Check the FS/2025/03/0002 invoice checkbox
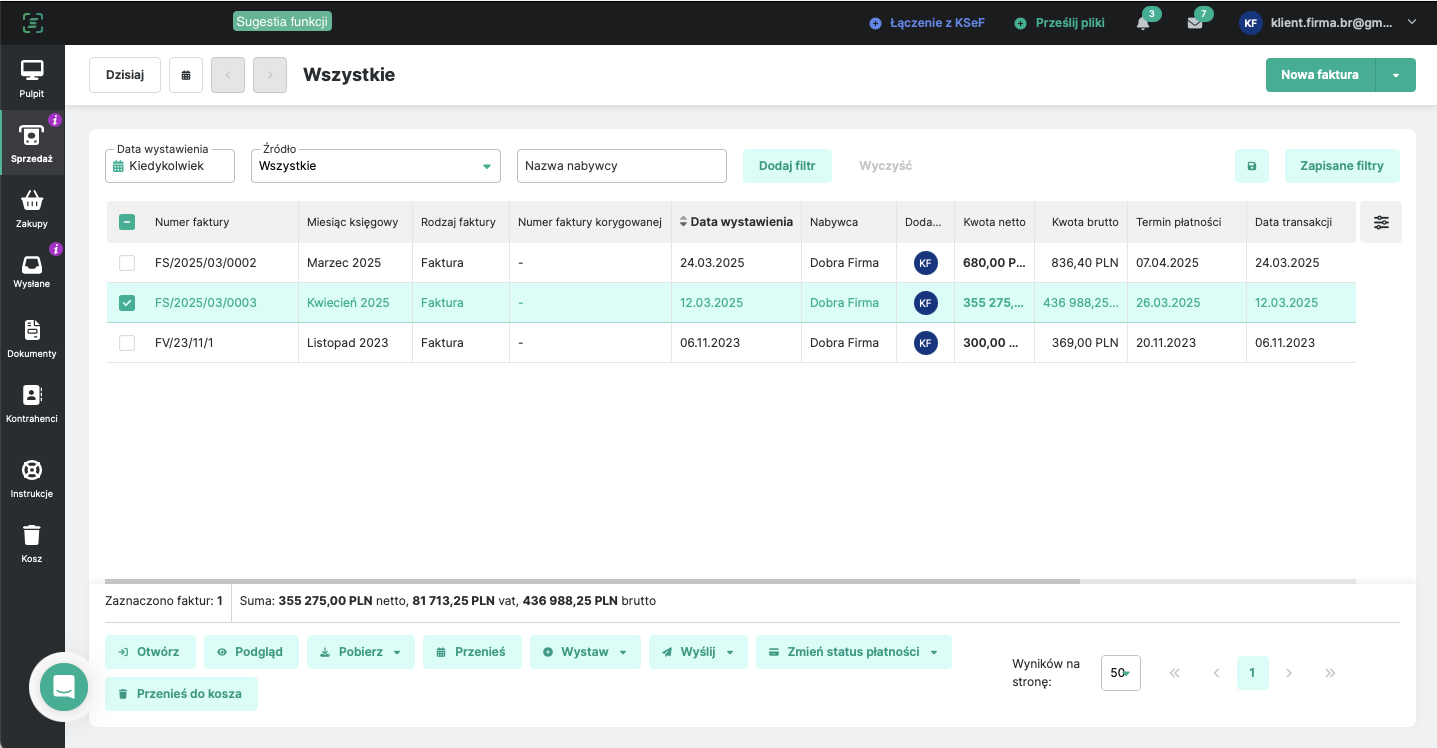Viewport: 1437px width, 748px height. [127, 263]
